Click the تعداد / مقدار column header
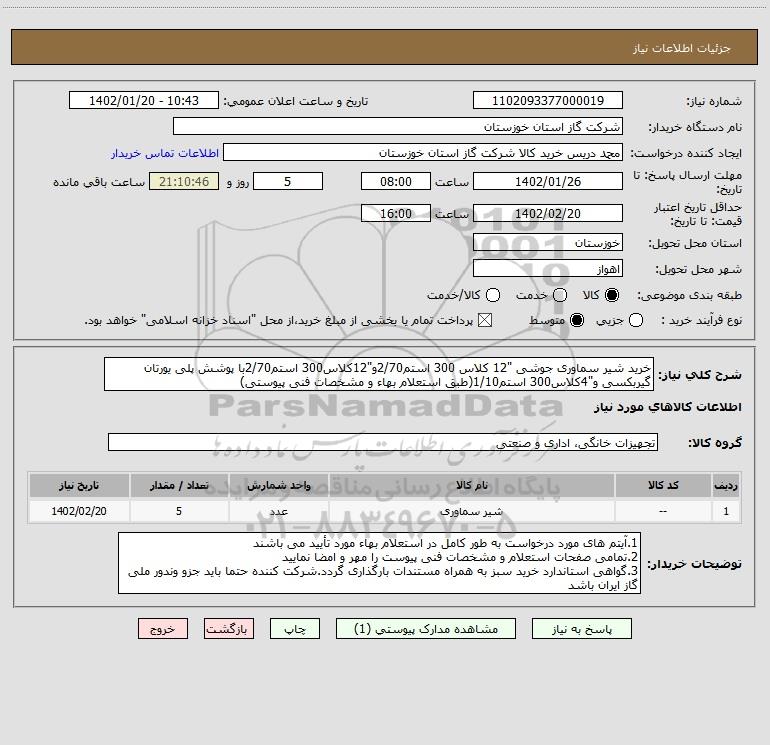 (x=179, y=485)
